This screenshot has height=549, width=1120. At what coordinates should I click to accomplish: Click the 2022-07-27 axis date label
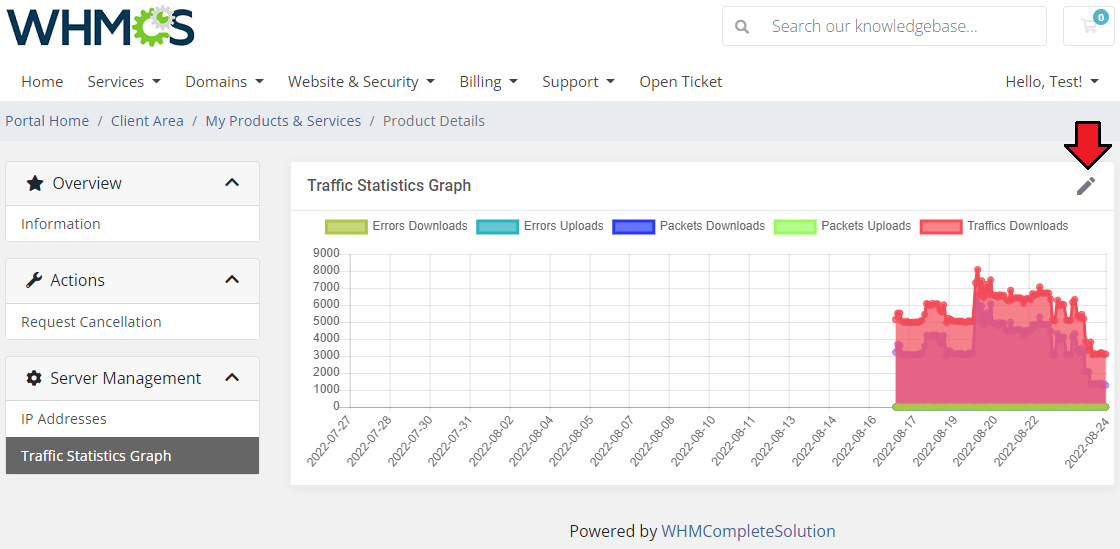click(330, 443)
